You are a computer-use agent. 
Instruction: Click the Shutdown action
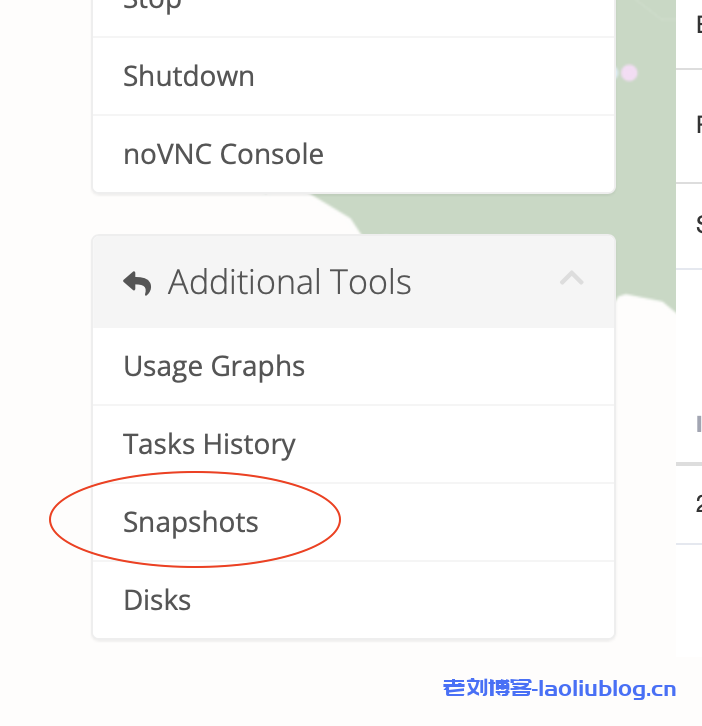click(188, 76)
